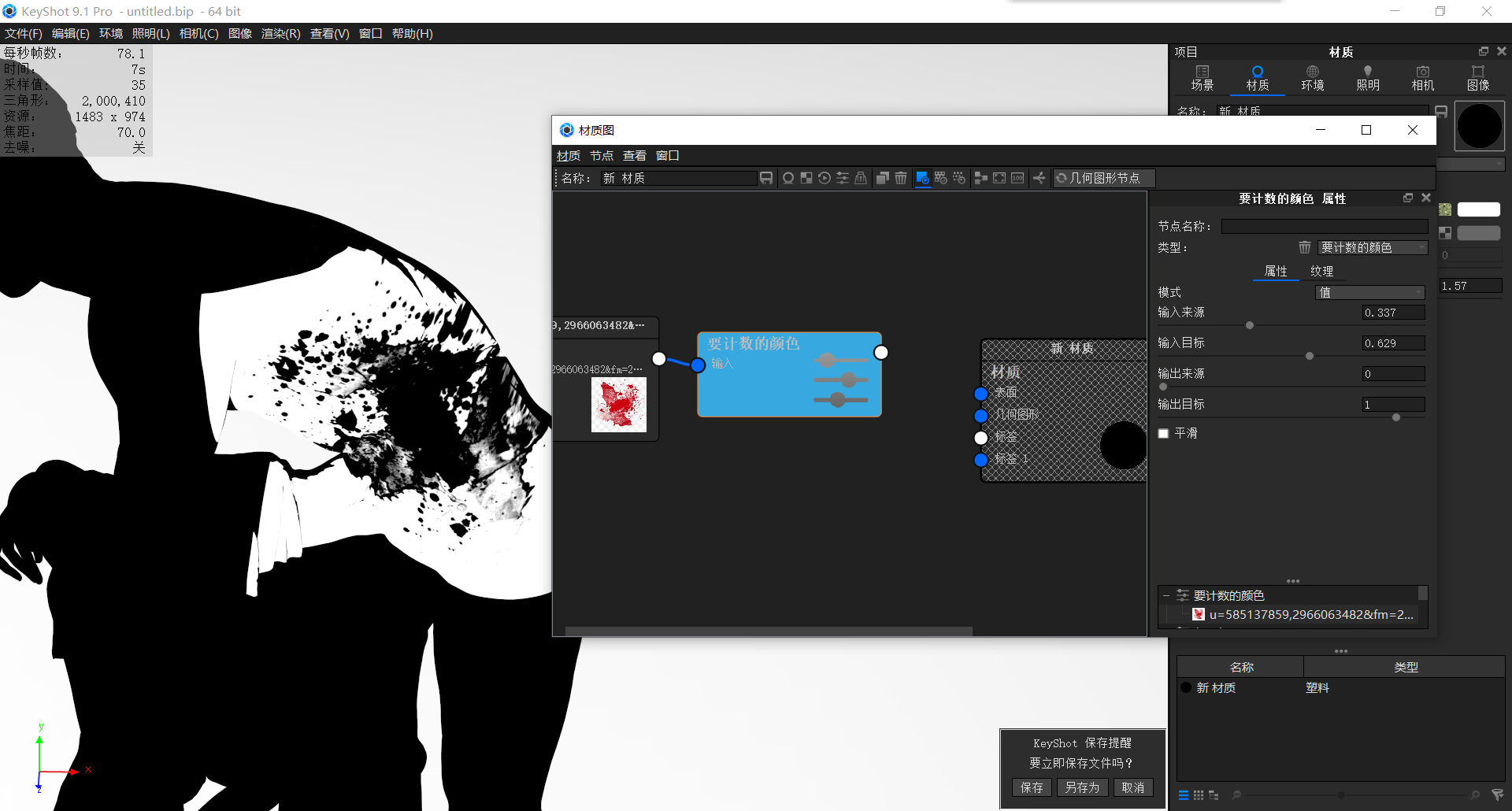Toggle the blue material preview display icon
Viewport: 1512px width, 811px height.
[922, 178]
